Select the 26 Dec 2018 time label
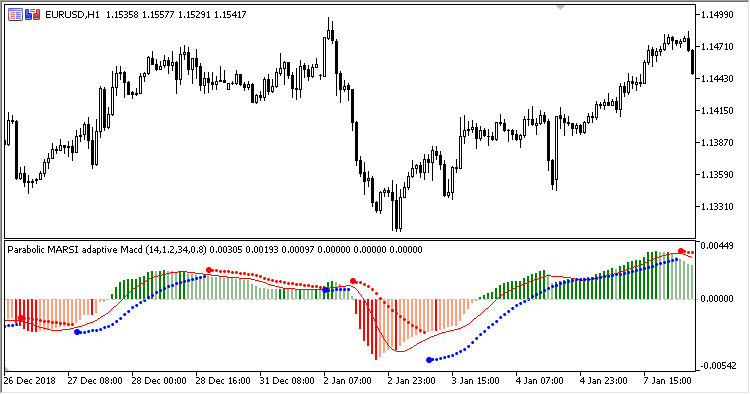This screenshot has width=750, height=394. (30, 381)
